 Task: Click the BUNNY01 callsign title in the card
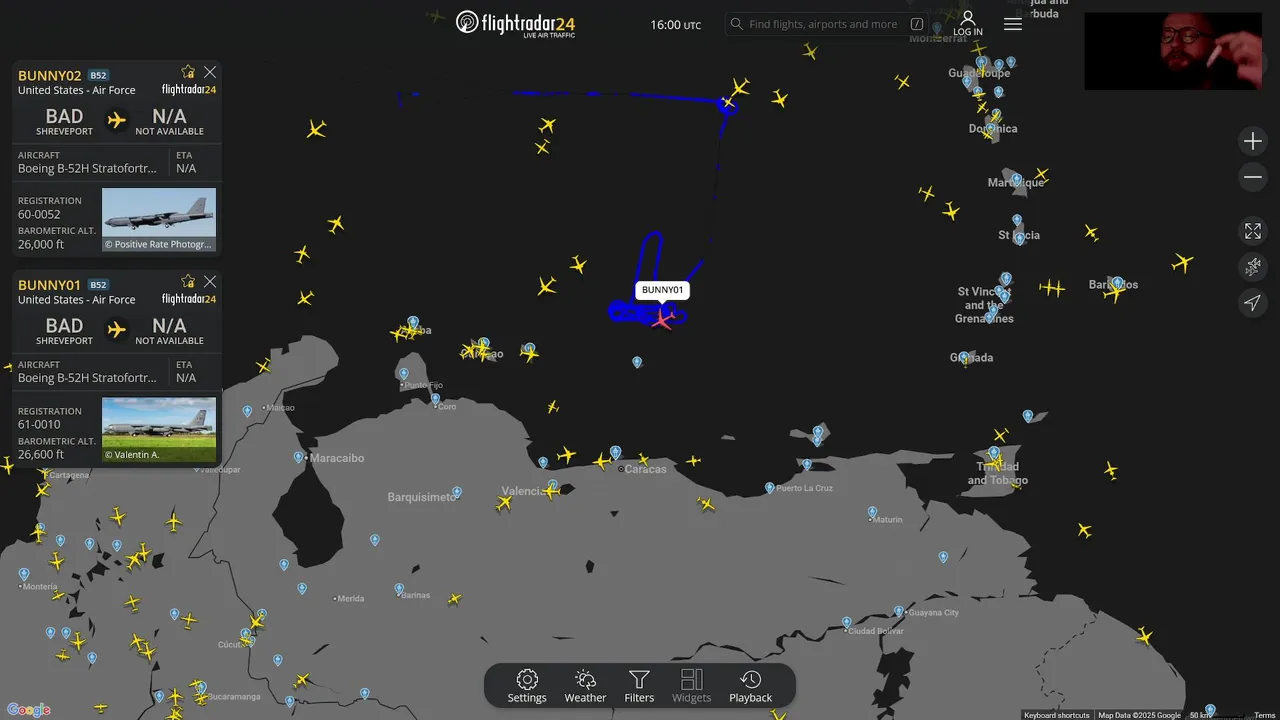click(x=49, y=285)
